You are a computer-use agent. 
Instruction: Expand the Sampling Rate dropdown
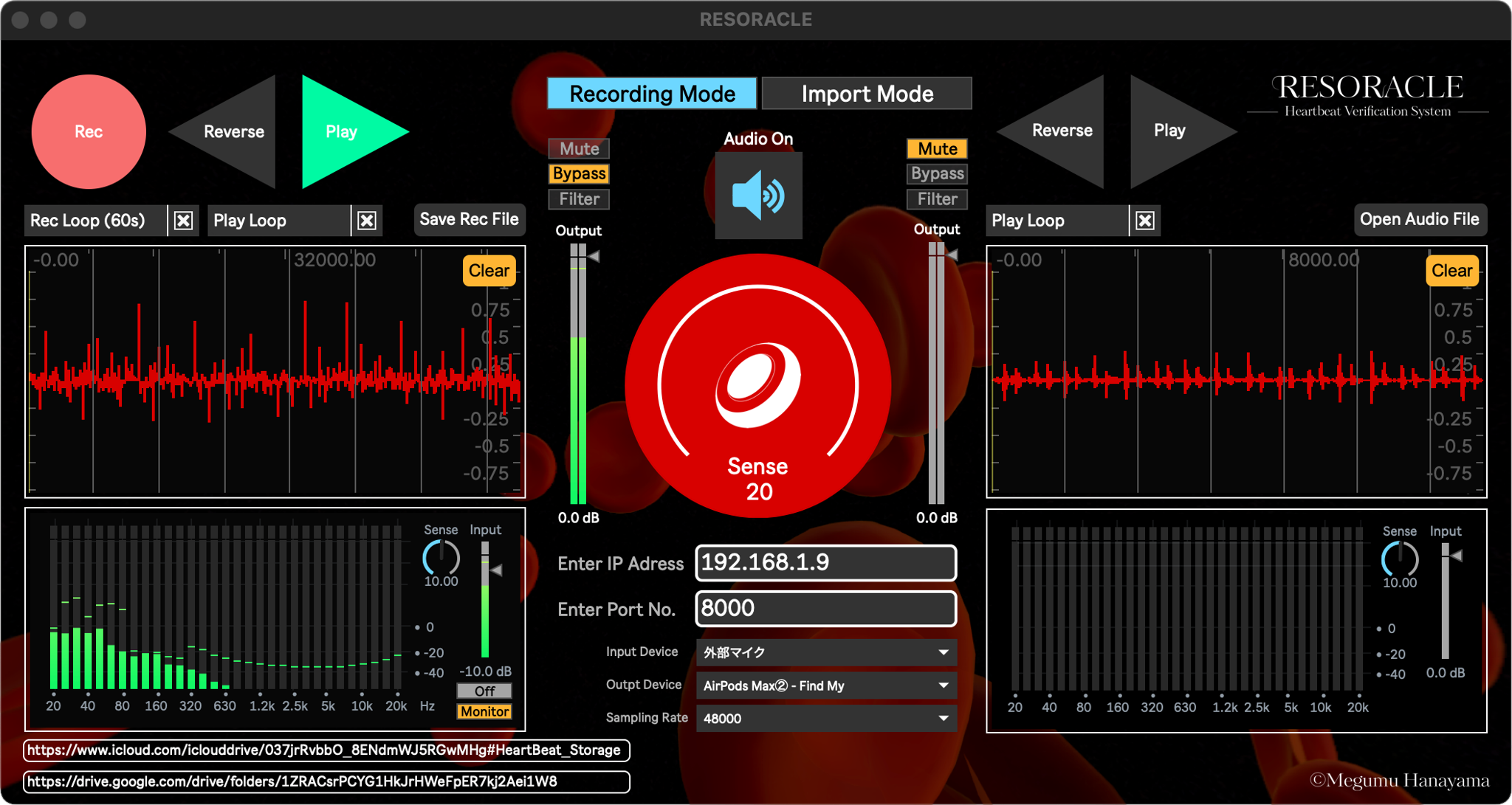825,718
